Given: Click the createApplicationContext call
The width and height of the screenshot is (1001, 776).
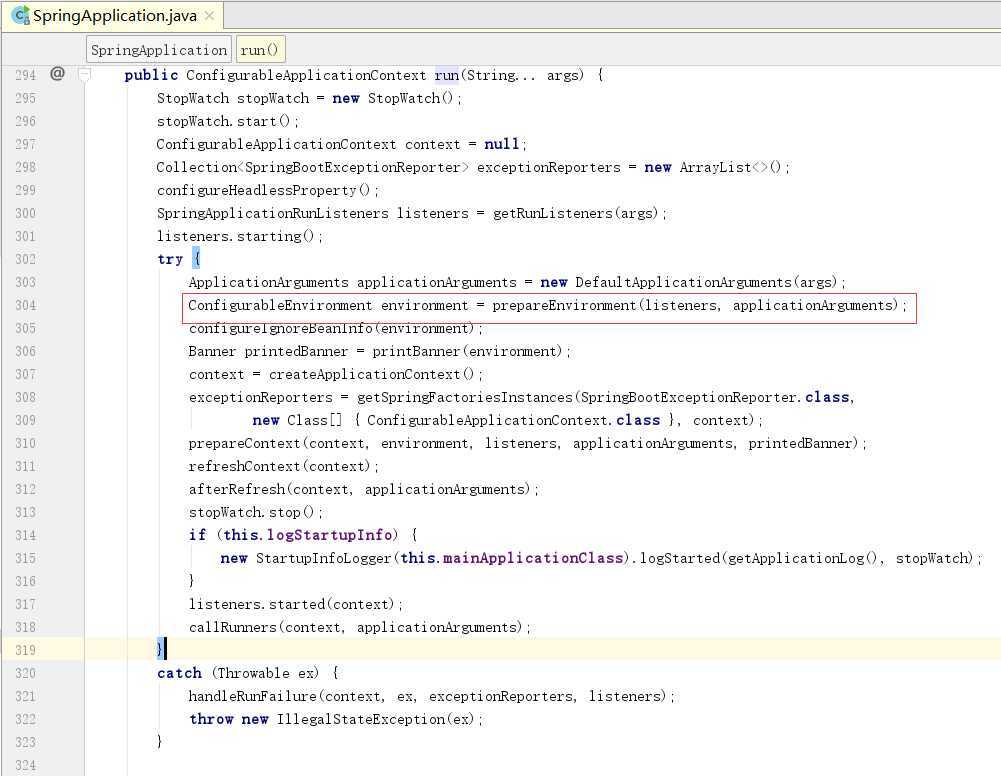Looking at the screenshot, I should coord(365,375).
